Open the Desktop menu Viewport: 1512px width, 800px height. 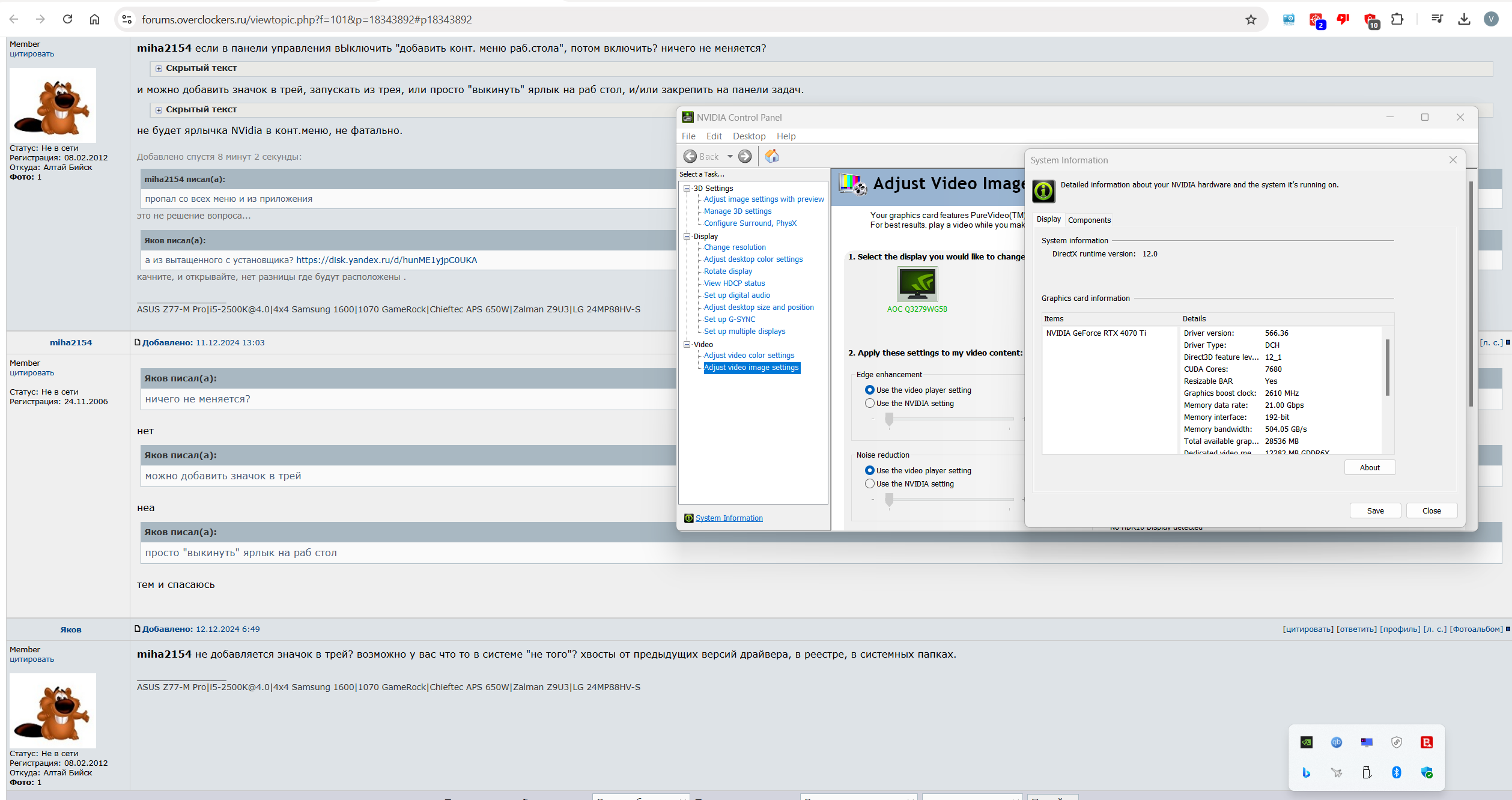[x=748, y=136]
